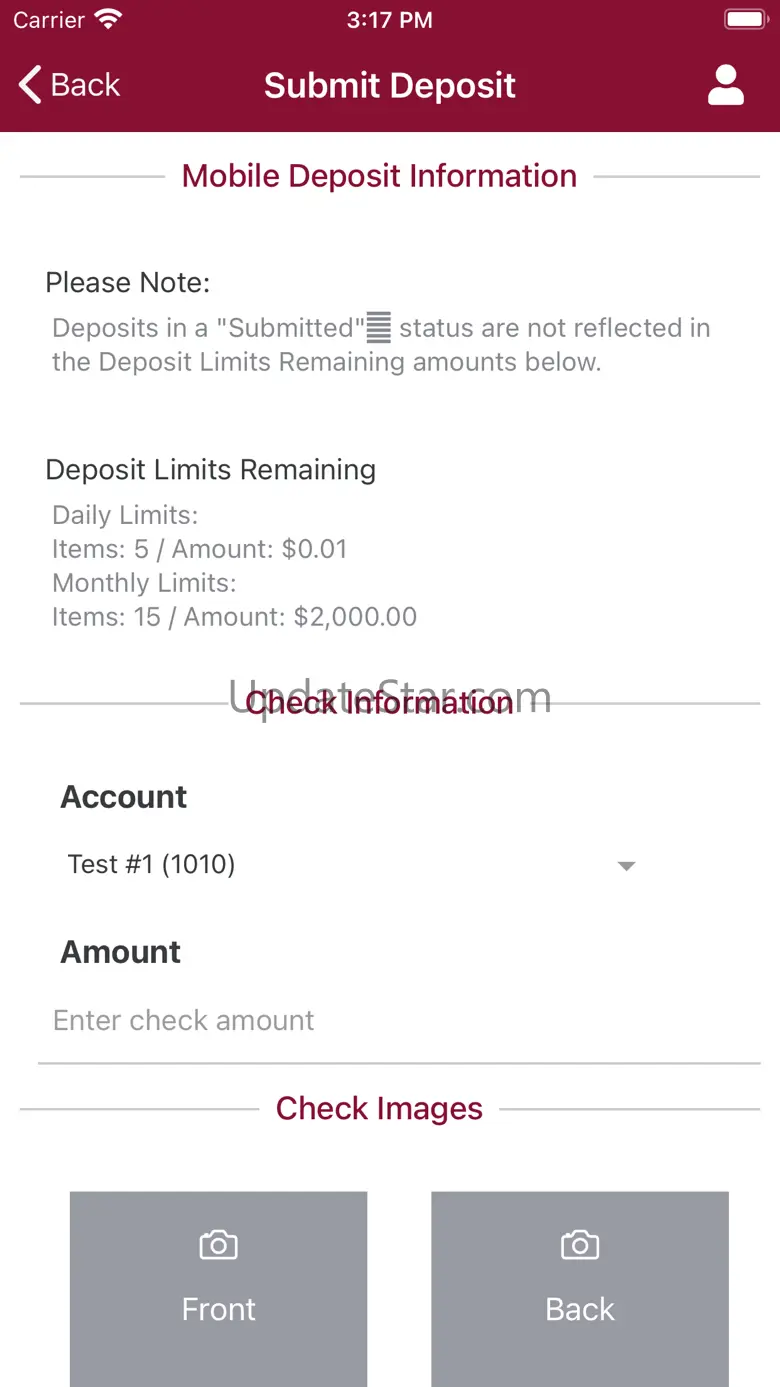Click the Submit Deposit page title

click(390, 86)
